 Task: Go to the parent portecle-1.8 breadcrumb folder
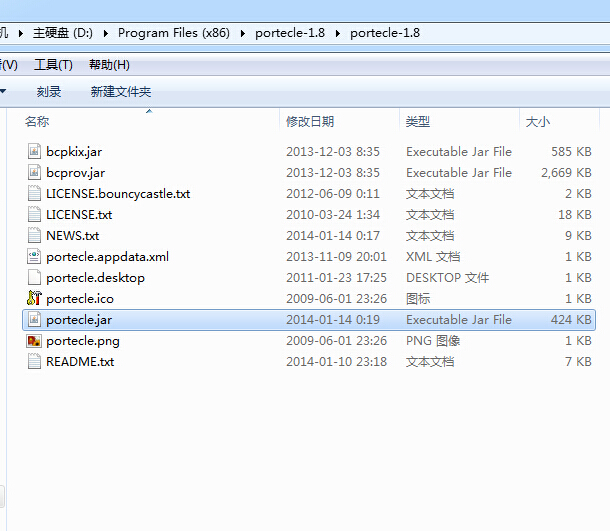[x=290, y=33]
